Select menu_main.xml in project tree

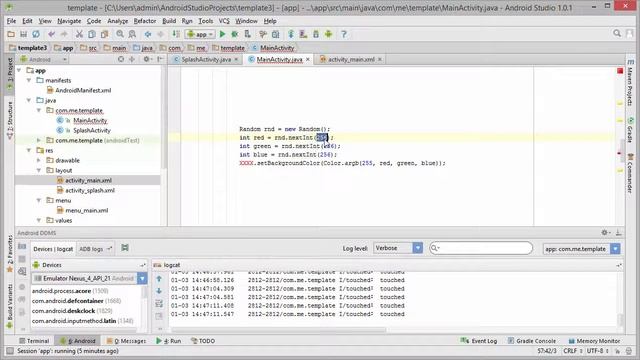pyautogui.click(x=87, y=211)
